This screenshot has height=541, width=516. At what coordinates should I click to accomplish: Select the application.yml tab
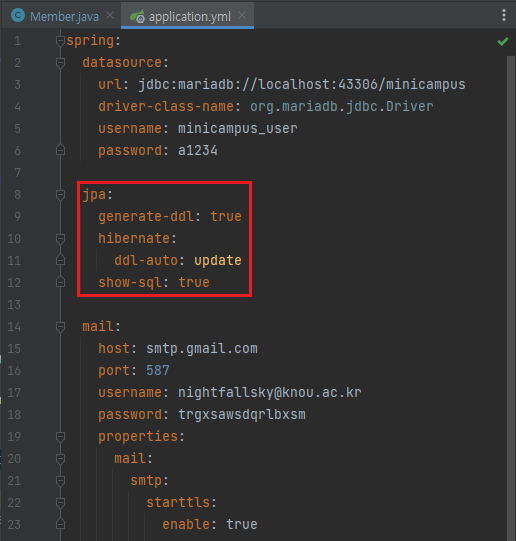(x=189, y=16)
